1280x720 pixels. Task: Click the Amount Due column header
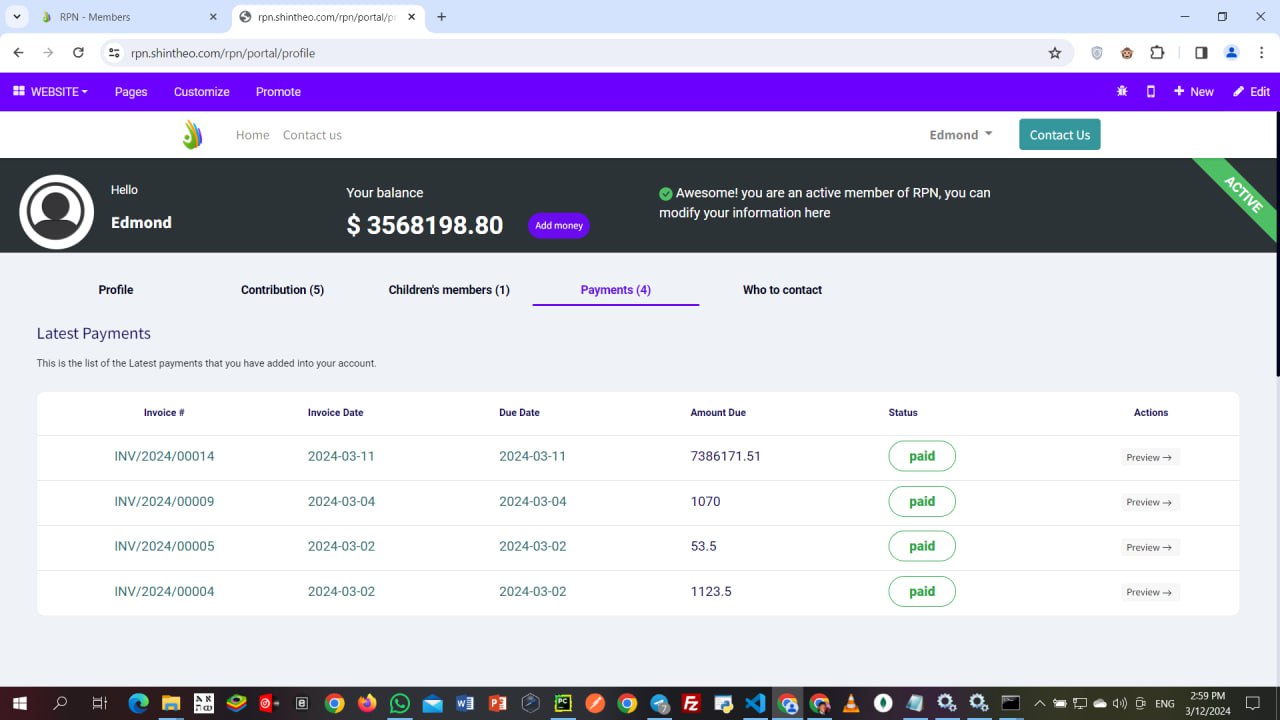(x=718, y=412)
